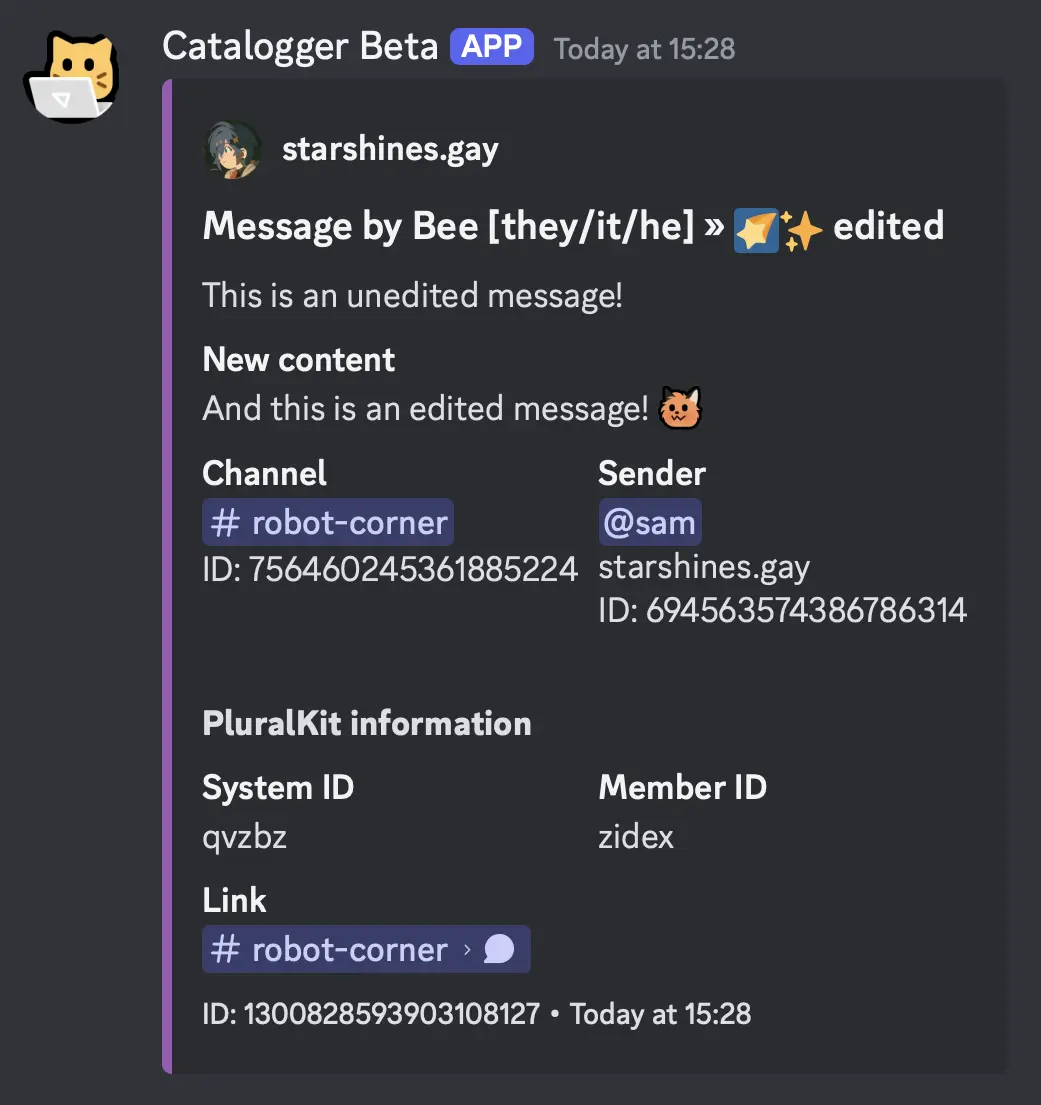
Task: Click the cat emoji in new content
Action: click(x=680, y=409)
